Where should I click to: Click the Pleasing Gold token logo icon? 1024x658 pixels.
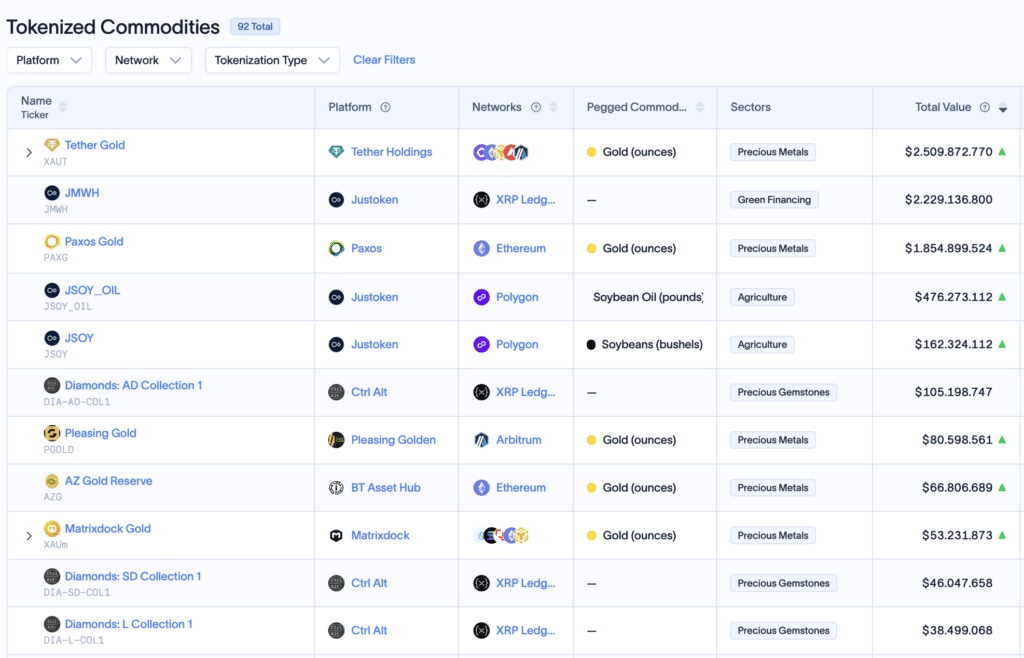pos(52,433)
